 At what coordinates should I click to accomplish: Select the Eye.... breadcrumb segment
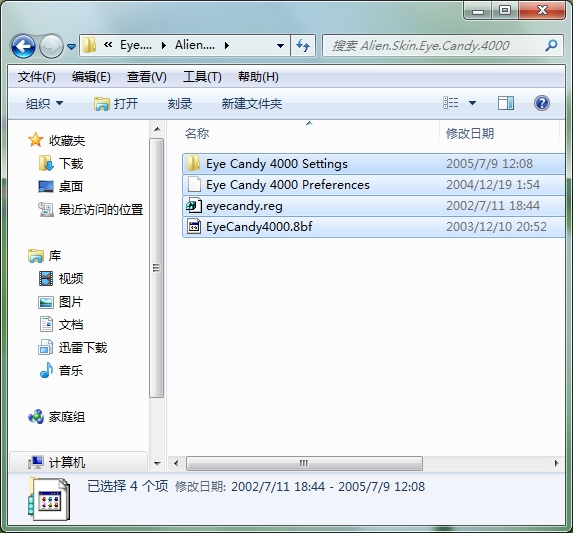[136, 45]
